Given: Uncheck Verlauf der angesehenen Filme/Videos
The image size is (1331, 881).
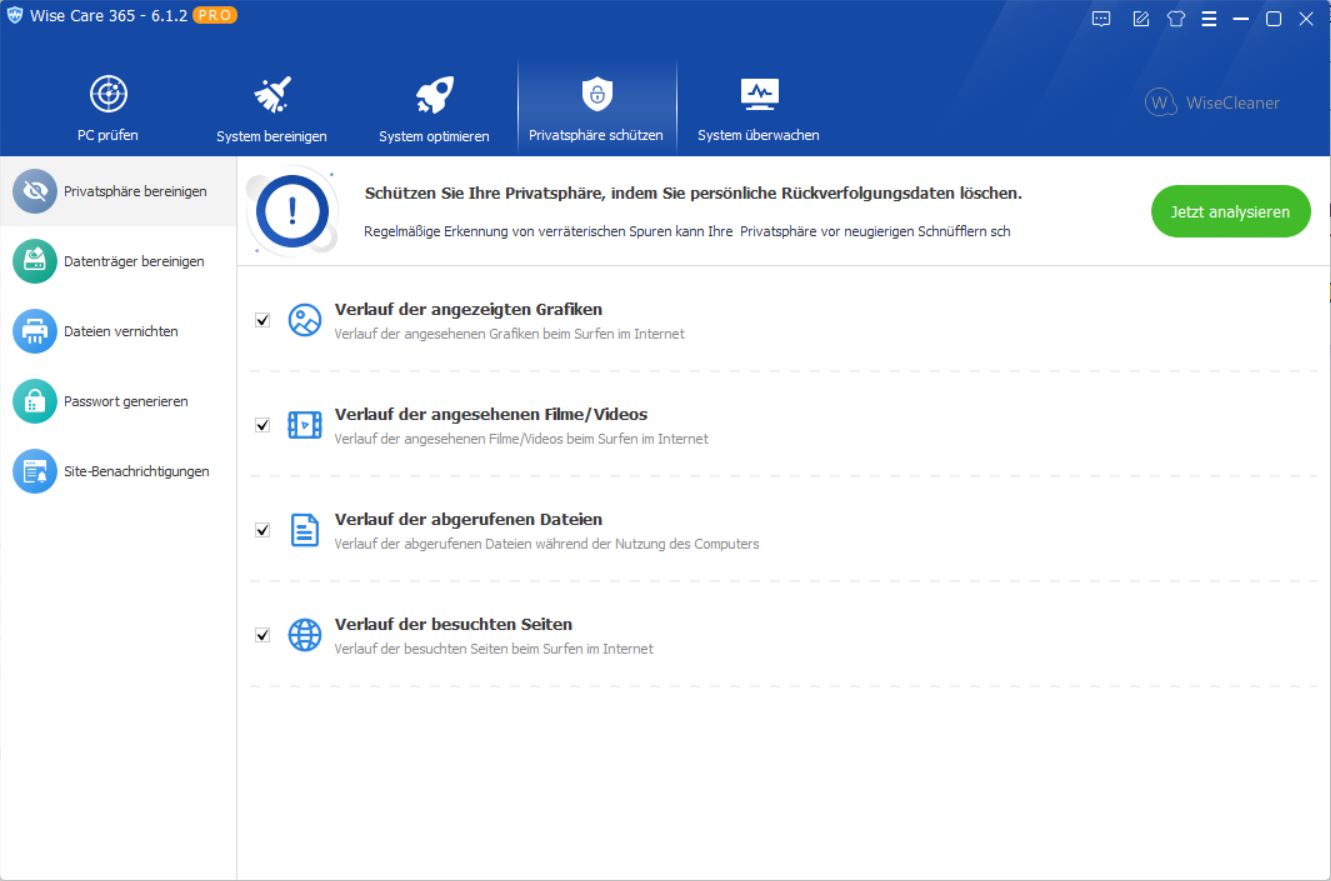Looking at the screenshot, I should click(263, 425).
